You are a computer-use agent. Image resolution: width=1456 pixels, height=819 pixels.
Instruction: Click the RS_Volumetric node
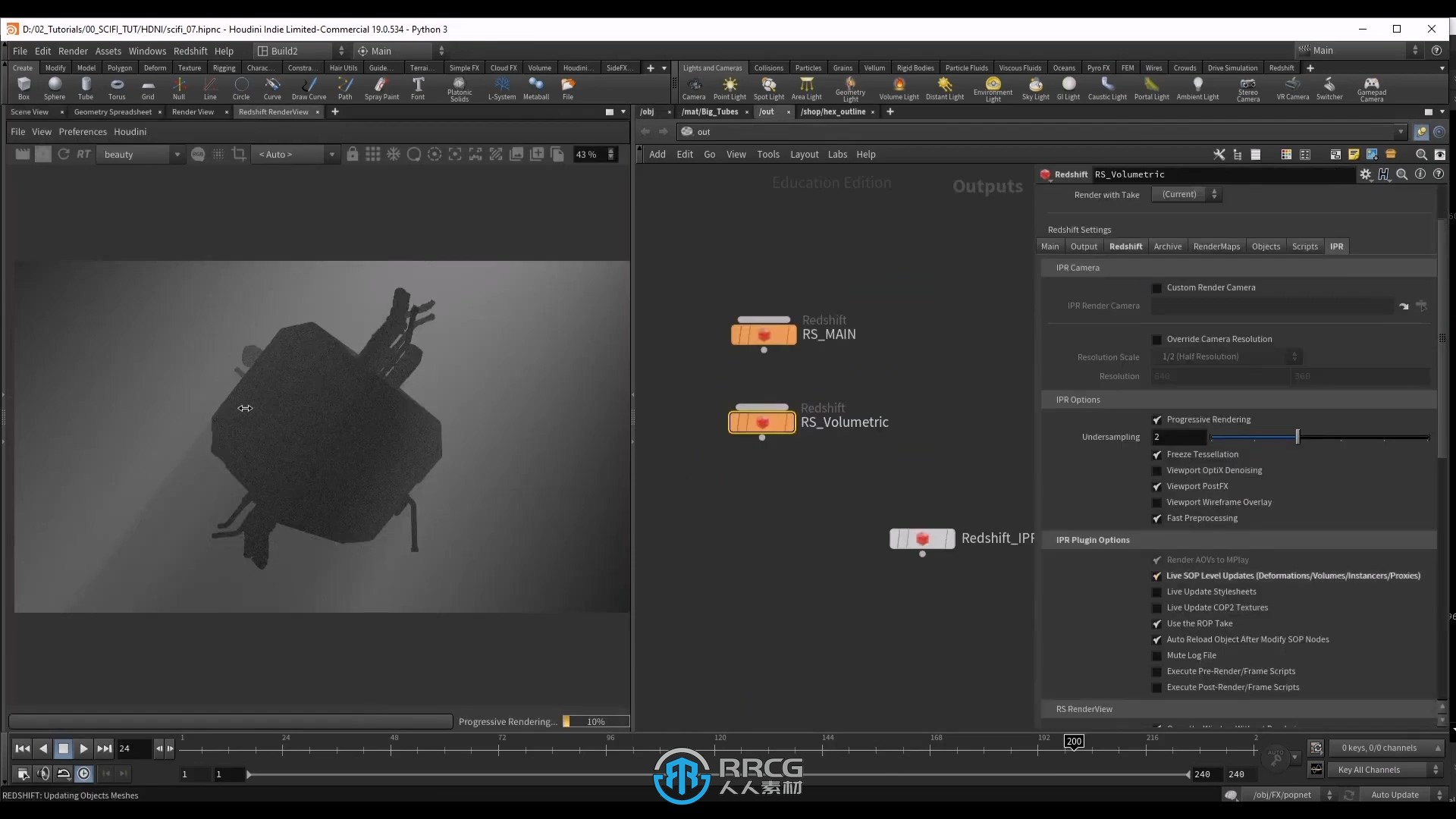762,421
